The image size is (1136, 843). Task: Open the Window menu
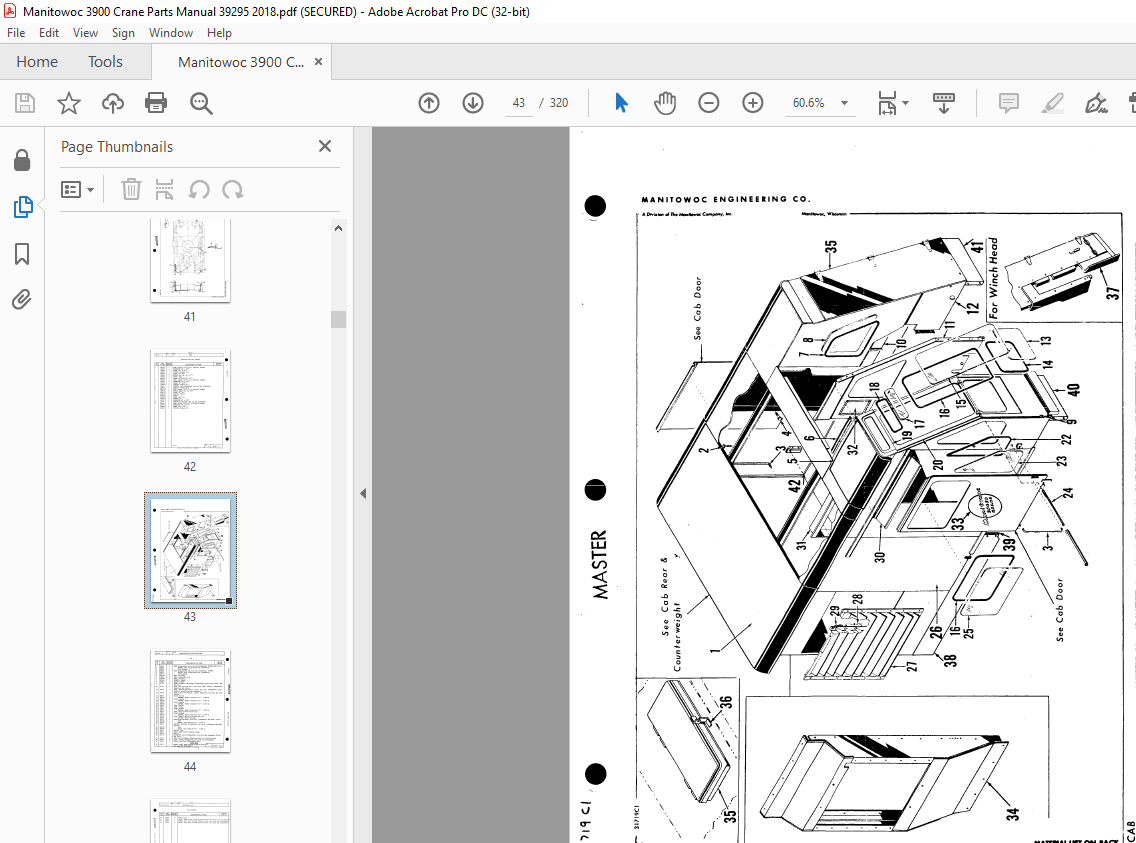171,33
